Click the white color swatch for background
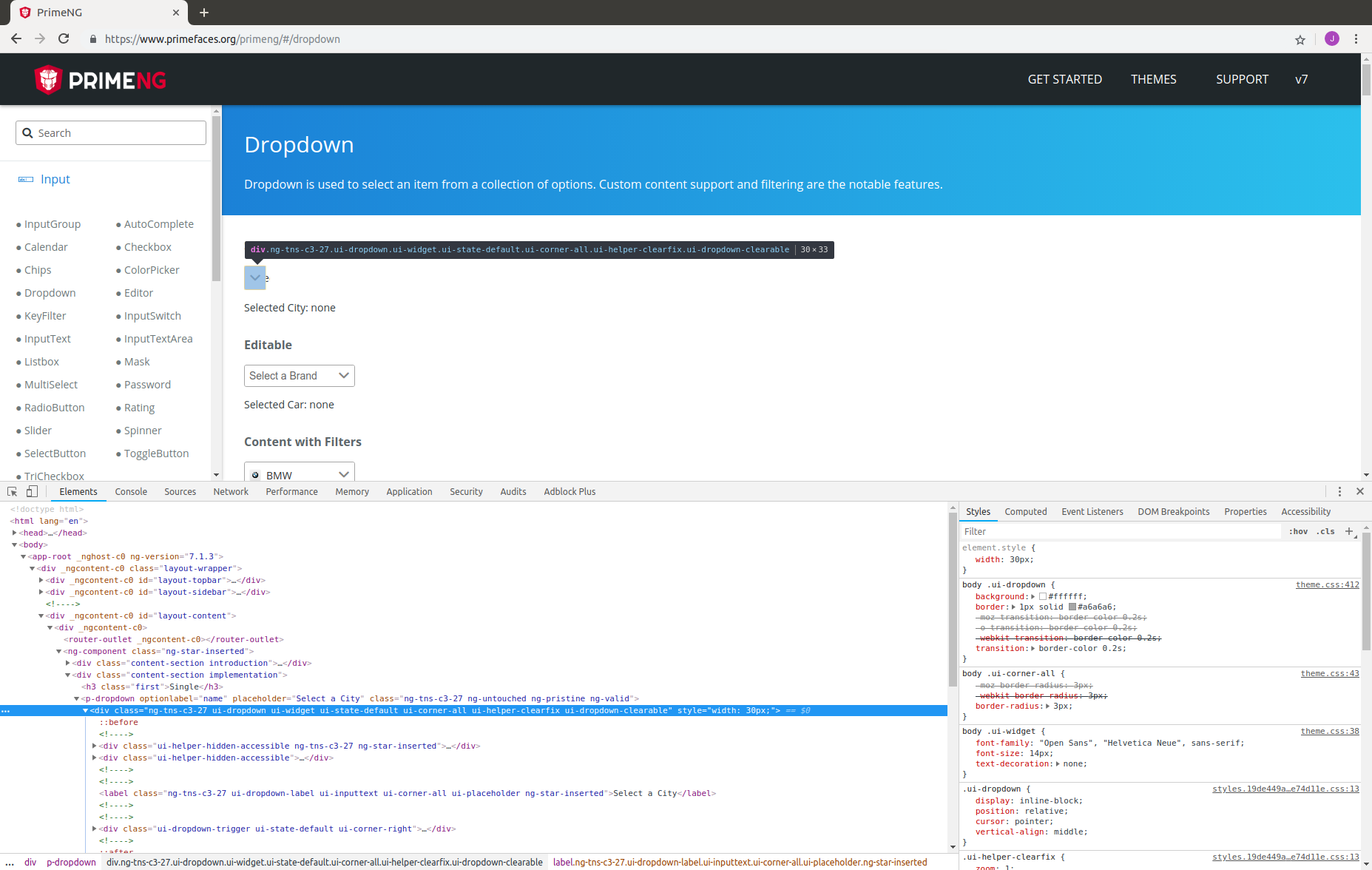The height and width of the screenshot is (870, 1372). (x=1043, y=596)
